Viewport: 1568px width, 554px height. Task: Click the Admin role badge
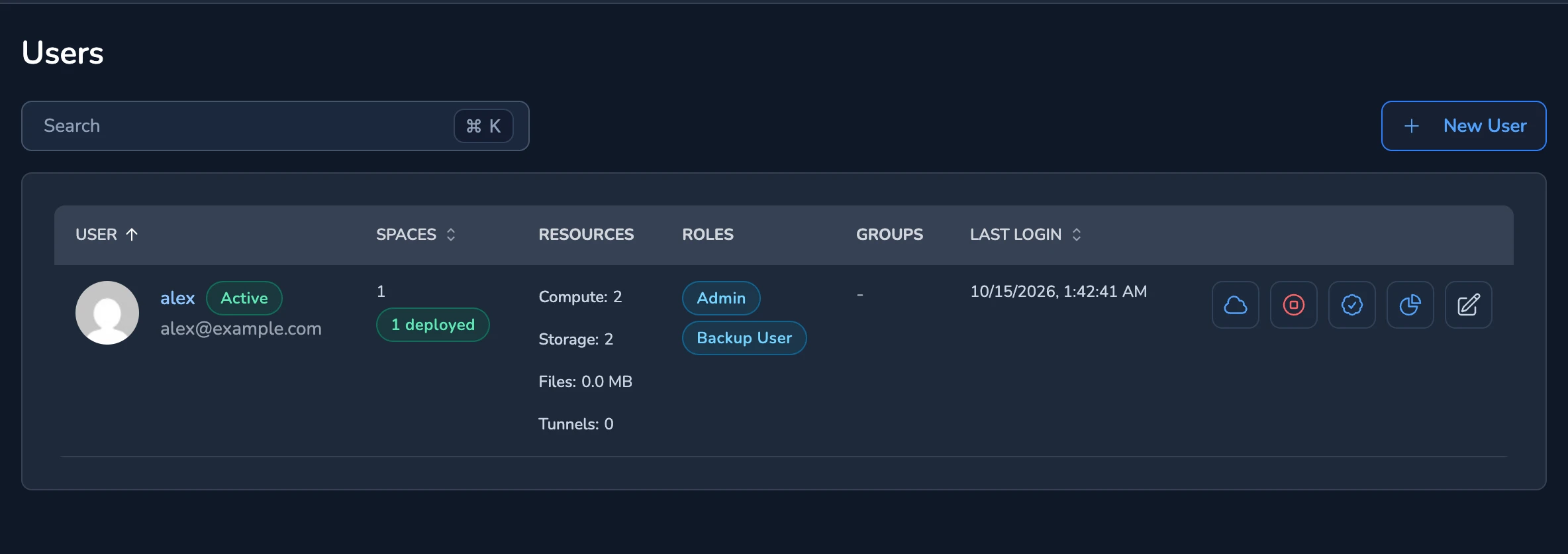click(x=721, y=298)
